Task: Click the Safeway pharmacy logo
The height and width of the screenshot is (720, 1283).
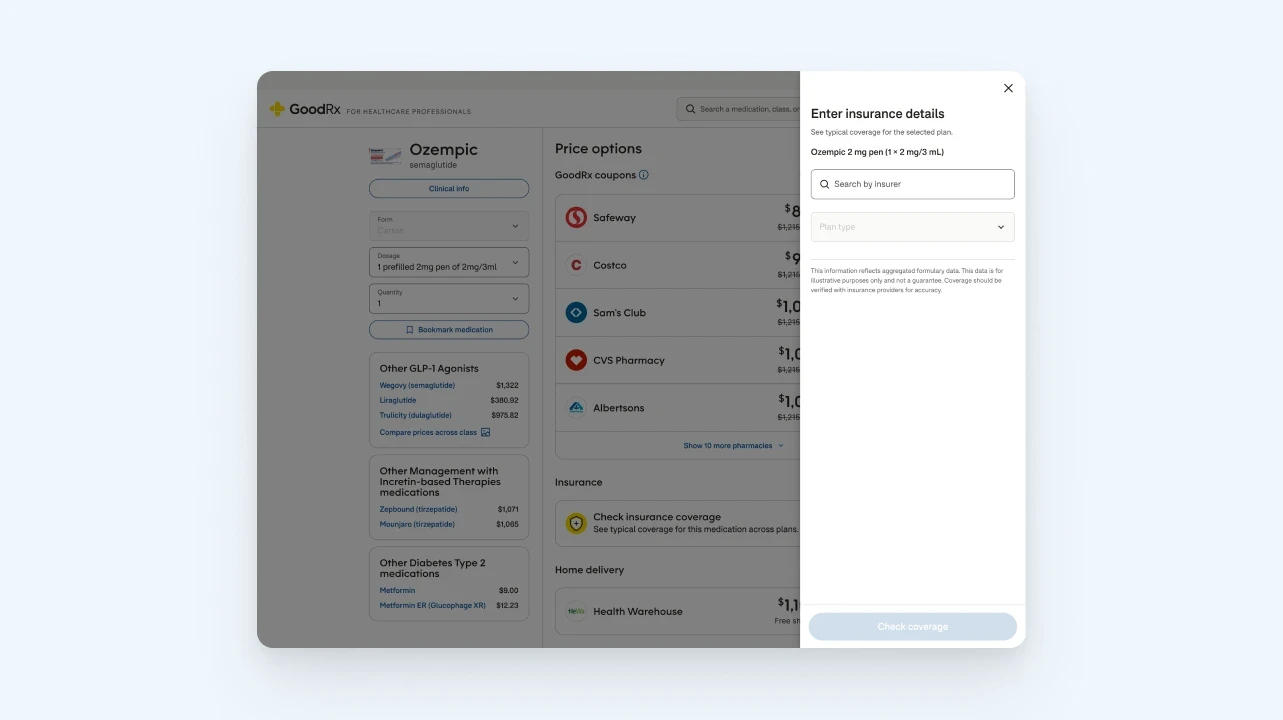Action: point(576,217)
